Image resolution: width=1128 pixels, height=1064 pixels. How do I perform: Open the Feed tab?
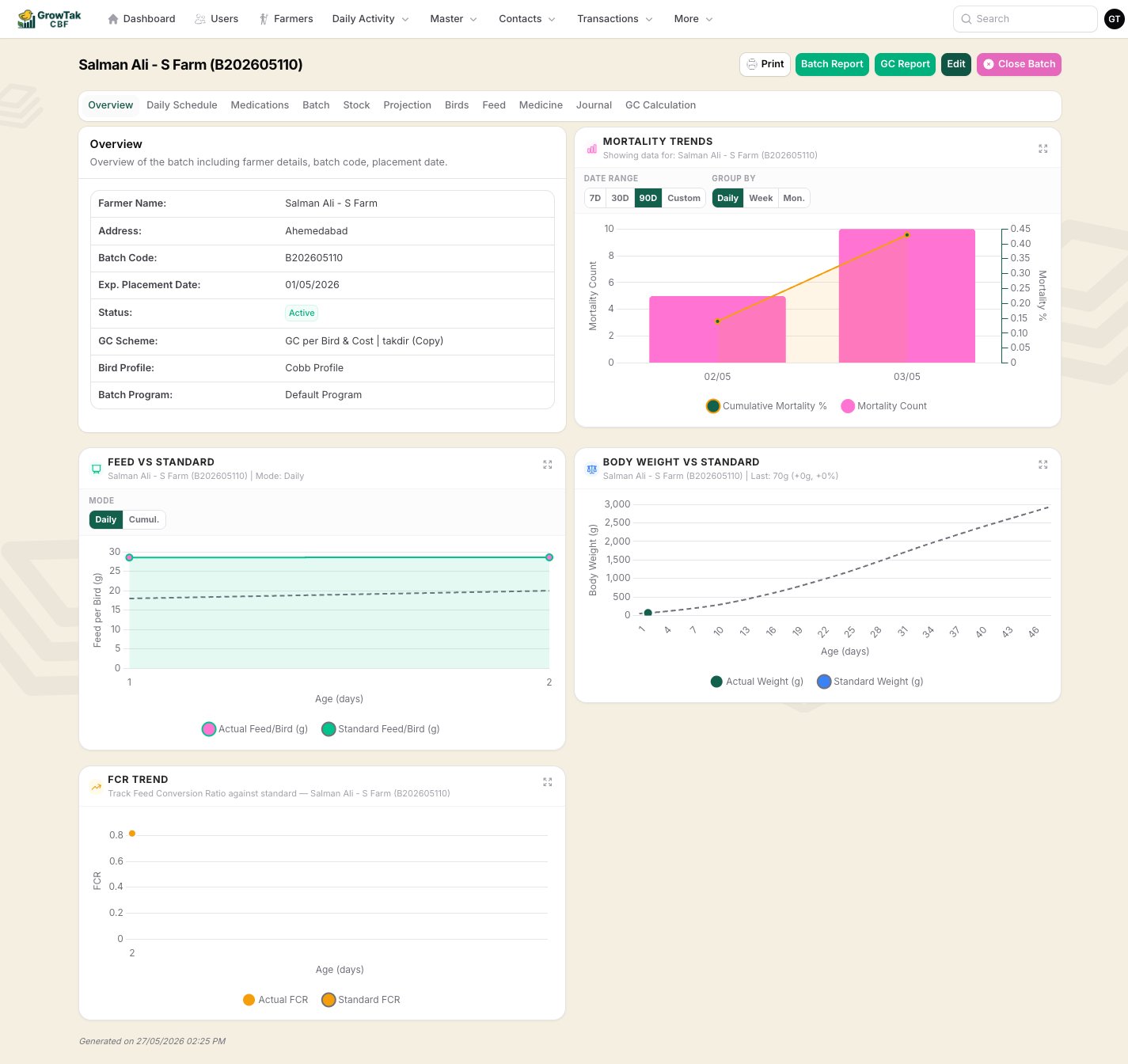click(x=494, y=105)
